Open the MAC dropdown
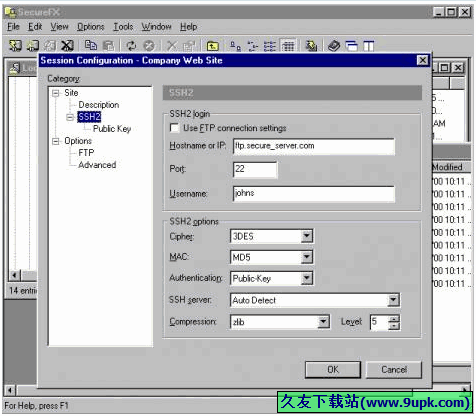Image resolution: width=476 pixels, height=416 pixels. pyautogui.click(x=307, y=257)
